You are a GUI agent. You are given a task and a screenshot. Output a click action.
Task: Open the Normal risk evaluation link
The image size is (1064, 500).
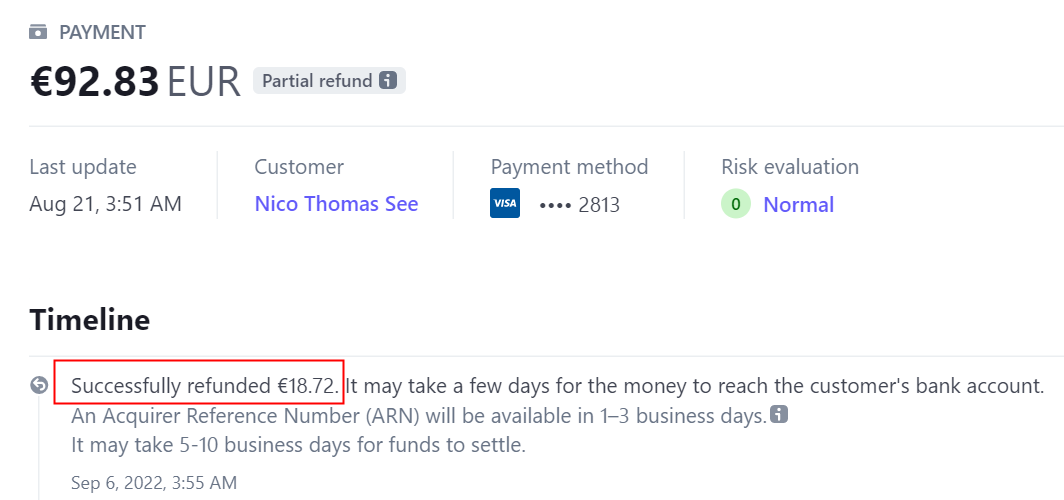[x=798, y=205]
